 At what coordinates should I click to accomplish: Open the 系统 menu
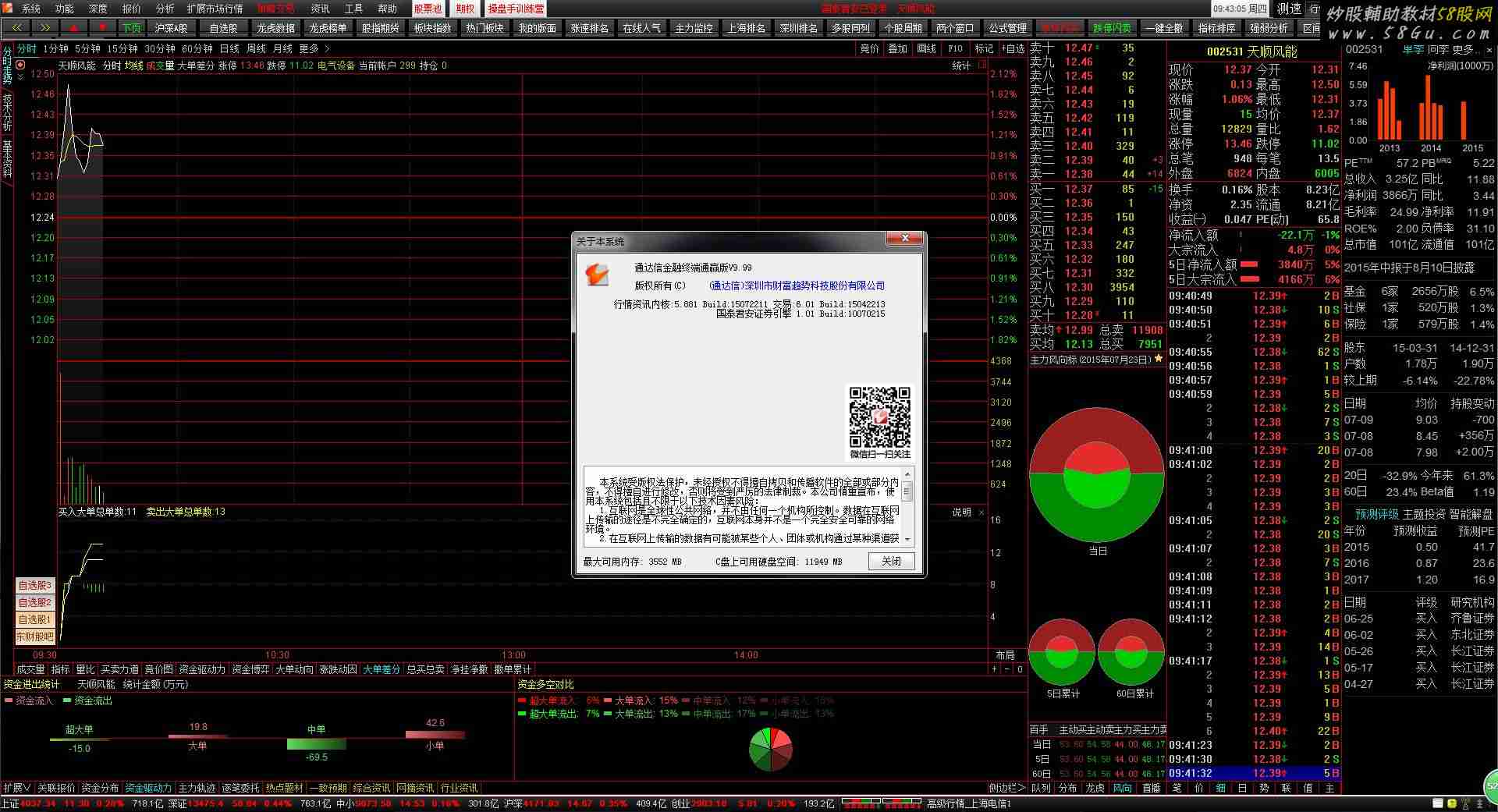[x=31, y=9]
